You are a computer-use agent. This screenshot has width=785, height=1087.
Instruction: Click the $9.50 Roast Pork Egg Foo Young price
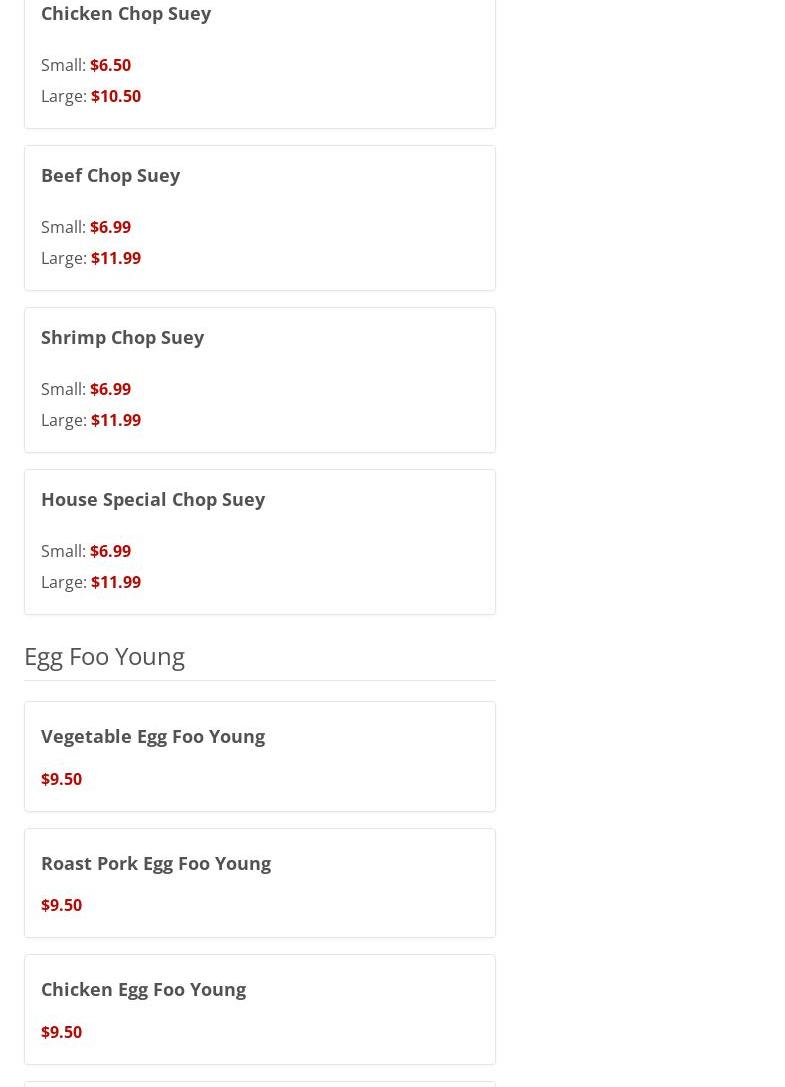(x=61, y=905)
